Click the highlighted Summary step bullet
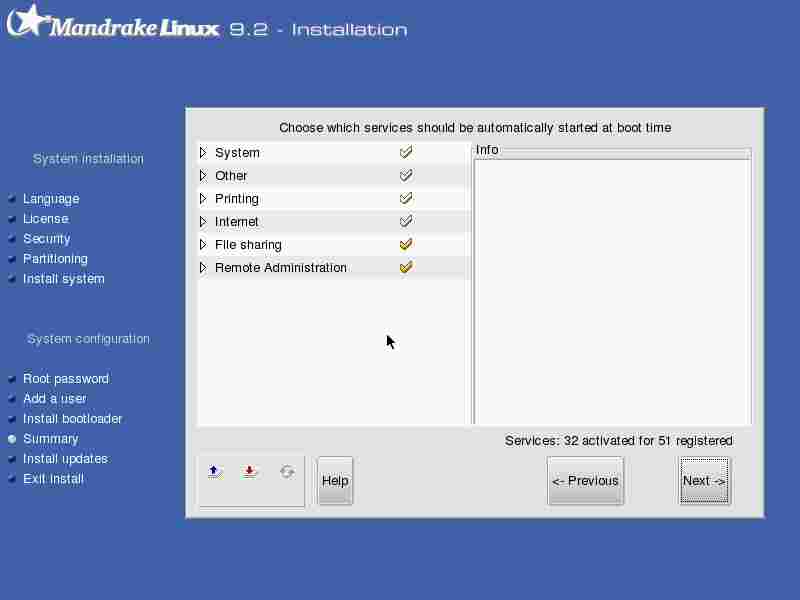The width and height of the screenshot is (800, 600). [x=12, y=439]
